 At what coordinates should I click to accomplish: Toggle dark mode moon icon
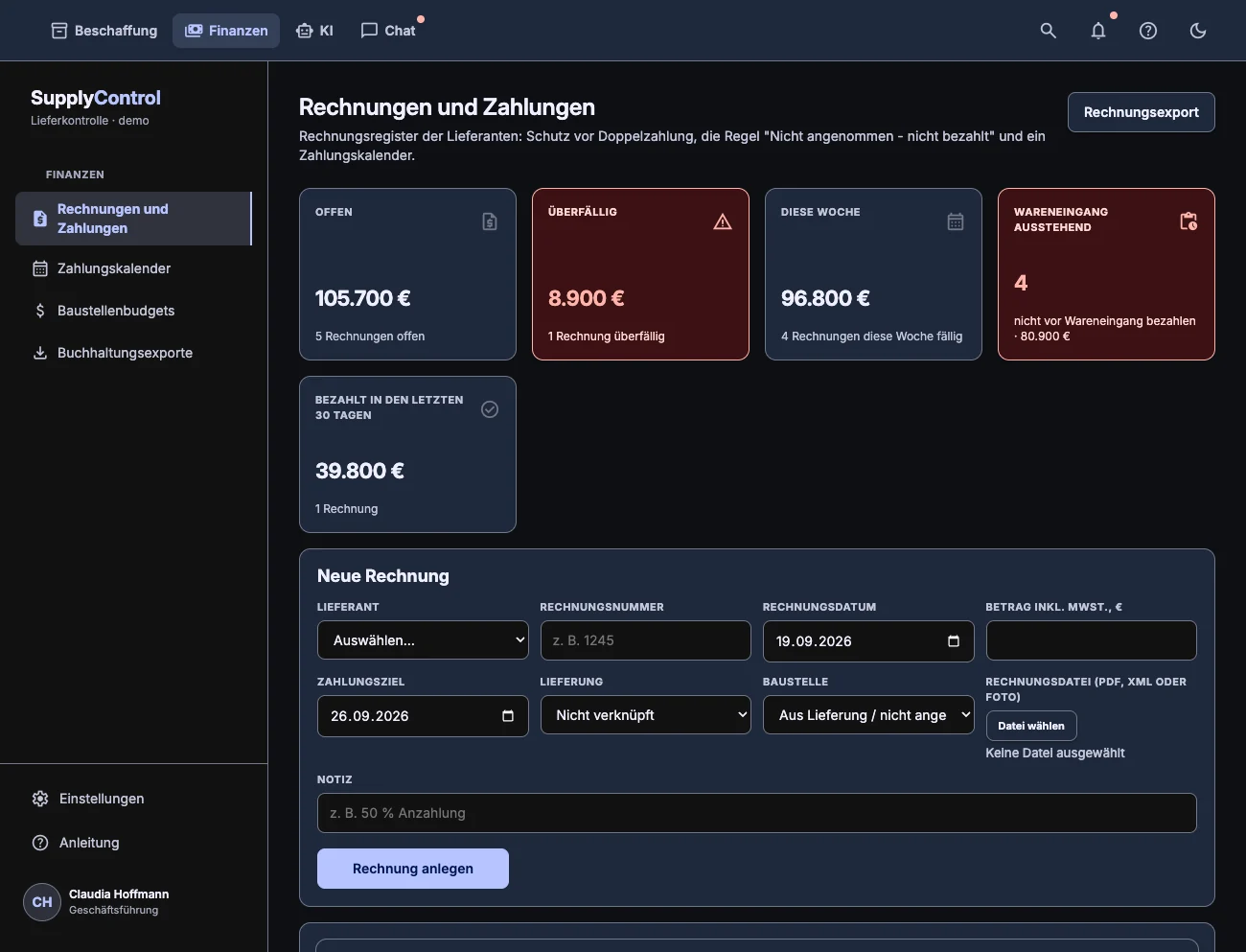click(x=1198, y=31)
